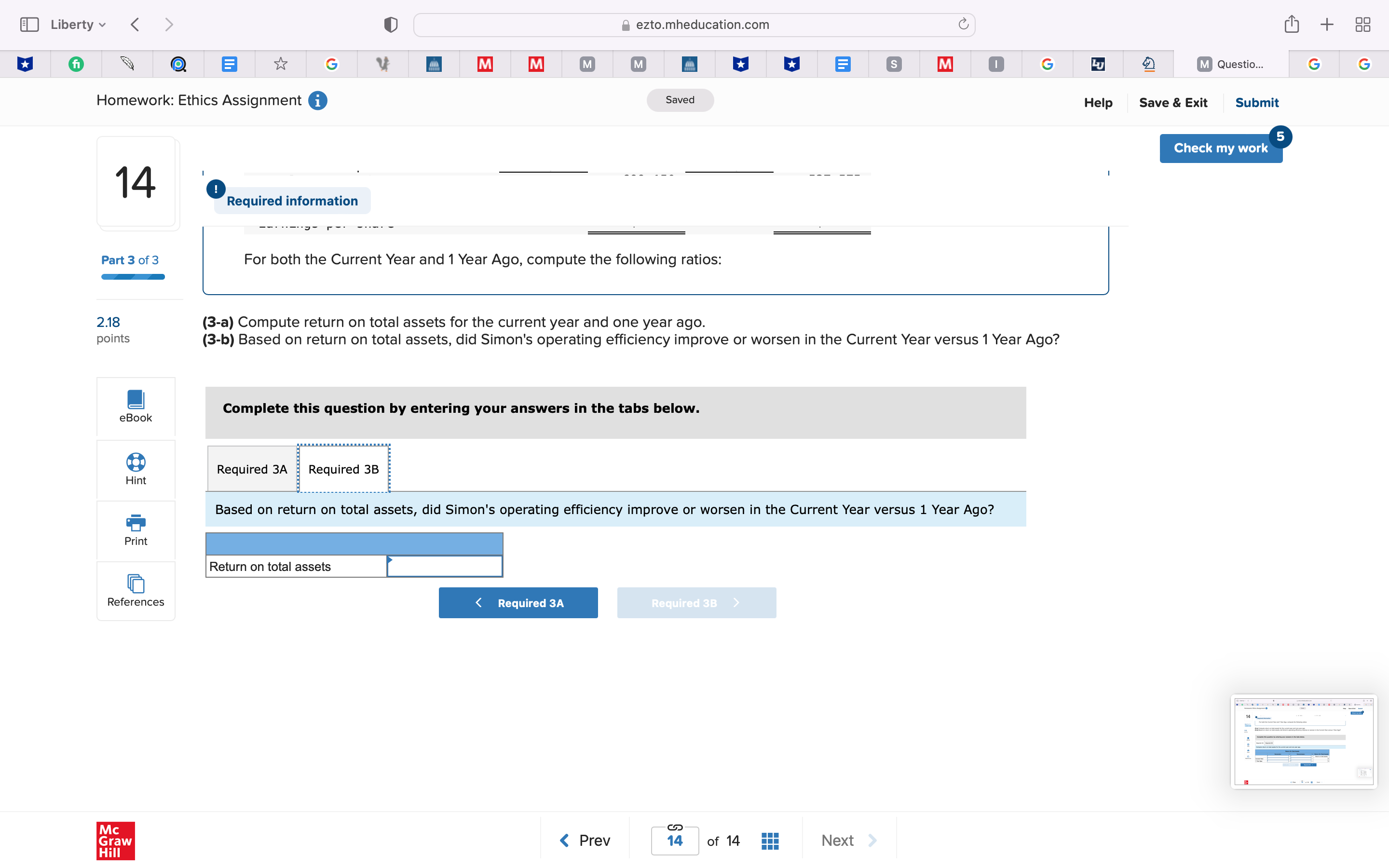Click the question number 14 input box
Screen dimensions: 1389x868
(x=674, y=841)
